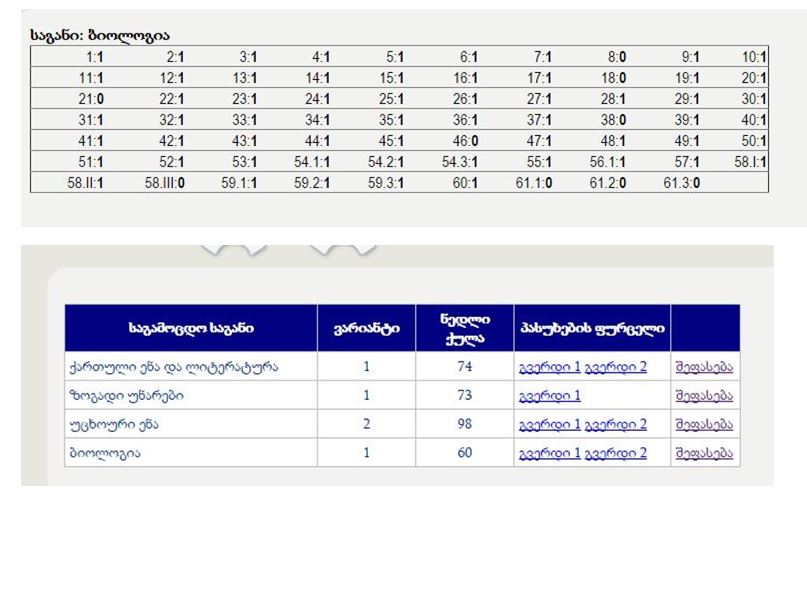Image resolution: width=807 pixels, height=610 pixels.
Task: Click answer cell 42:1
Action: tap(172, 141)
